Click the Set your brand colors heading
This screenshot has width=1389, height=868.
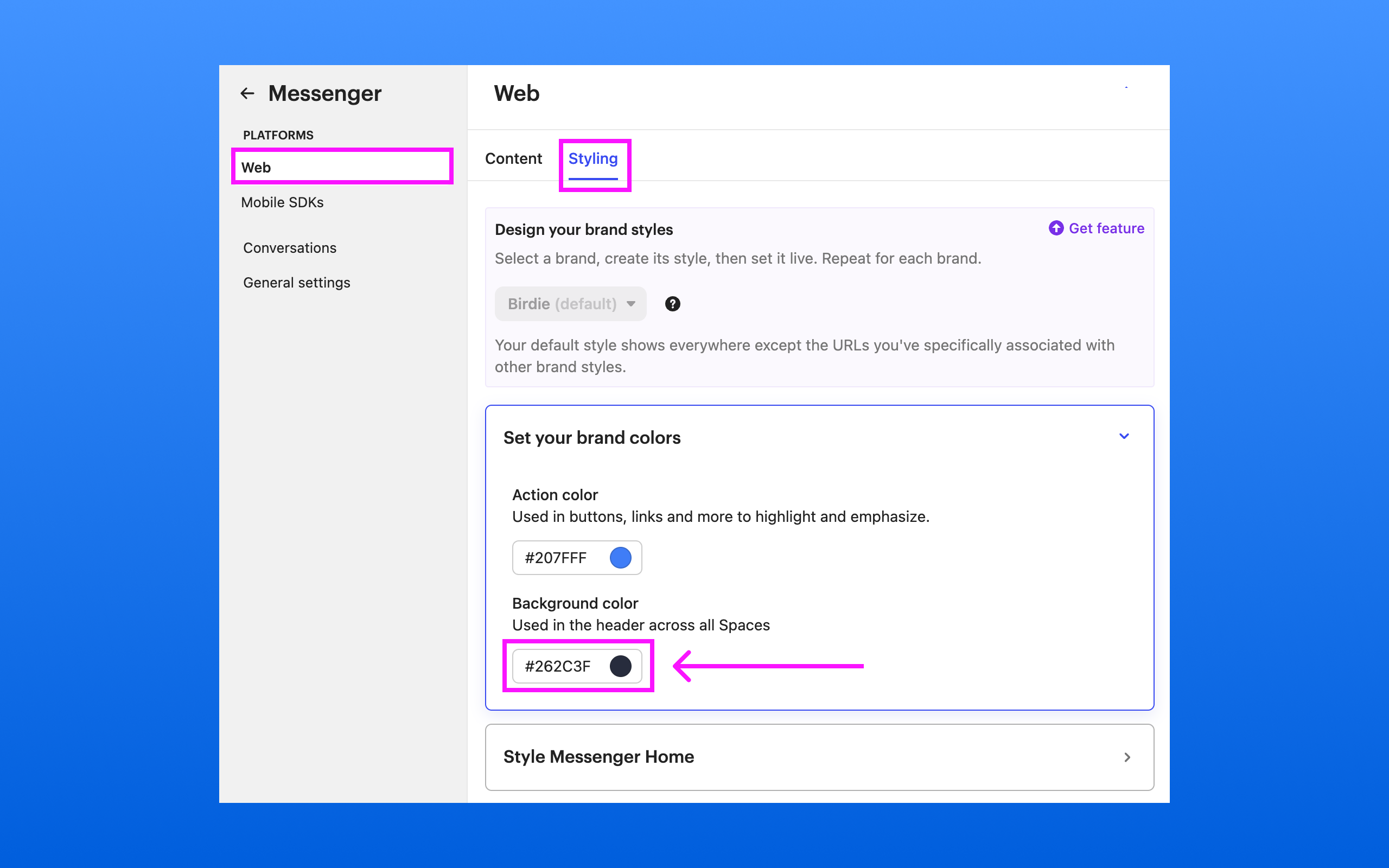pyautogui.click(x=592, y=437)
